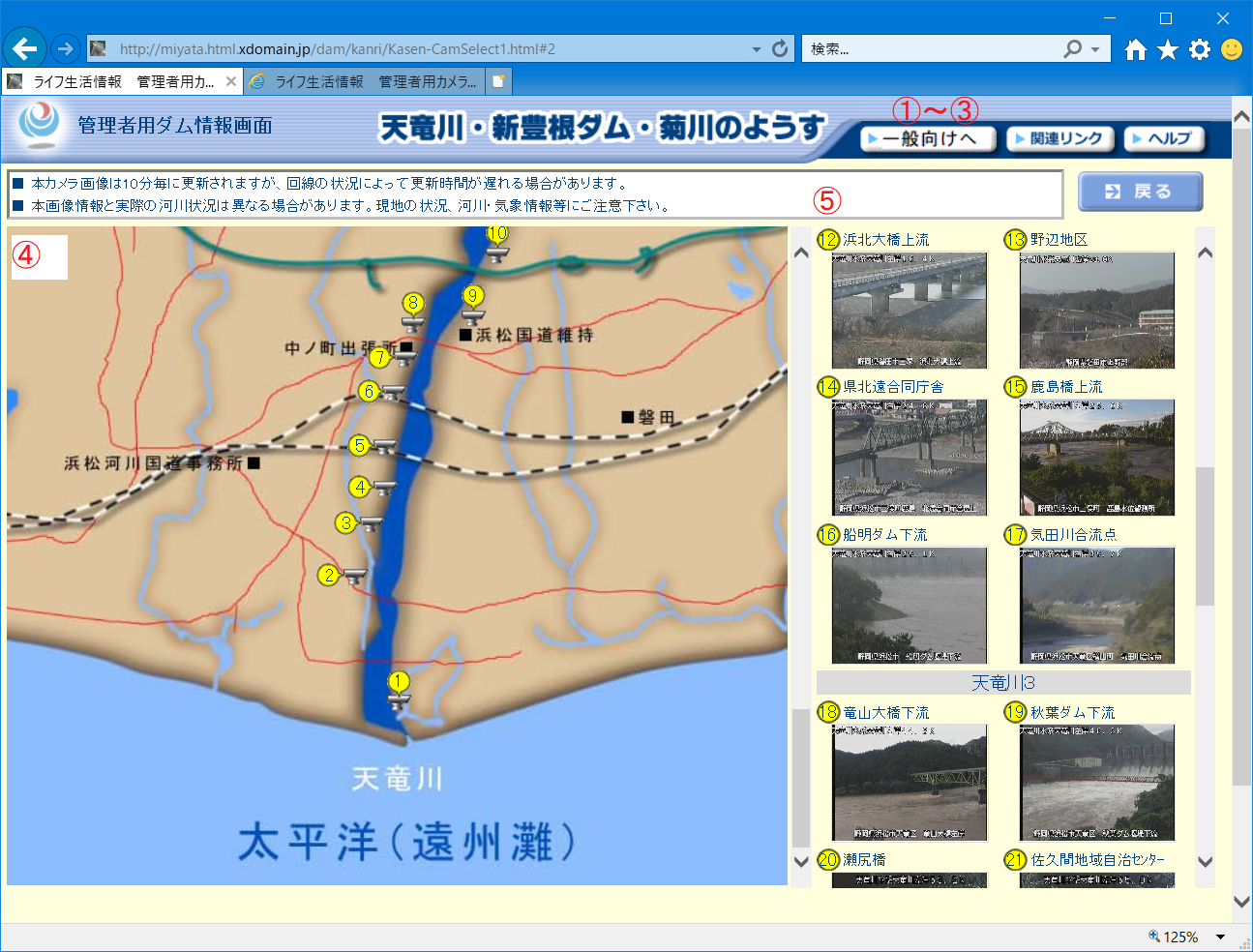1253x952 pixels.
Task: Open the 野辺地区 camera link
Action: point(1059,239)
